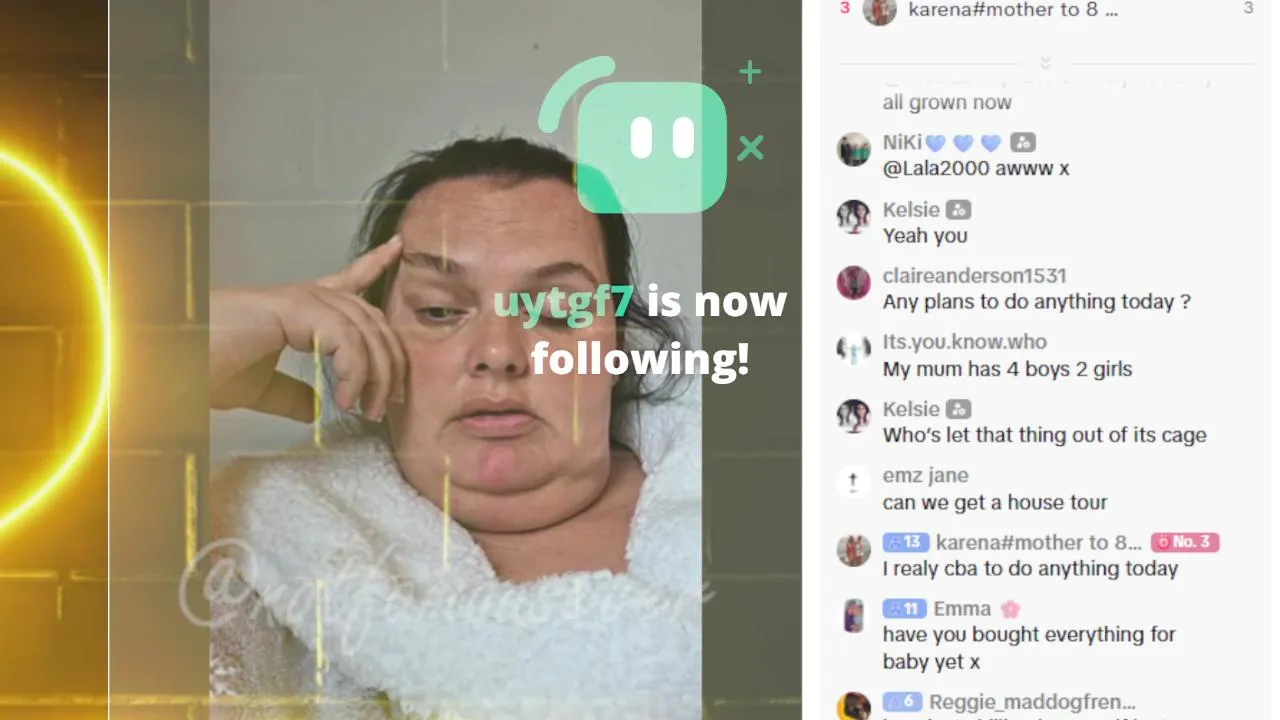Click the green X icon beside mascot

(x=750, y=148)
